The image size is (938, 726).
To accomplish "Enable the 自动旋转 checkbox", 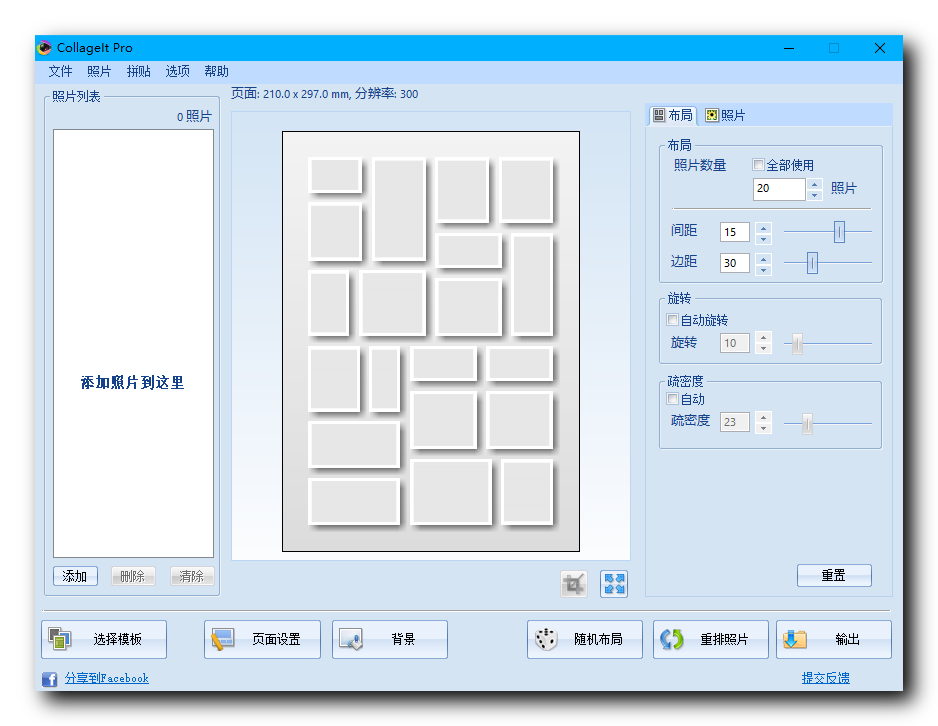I will point(672,319).
